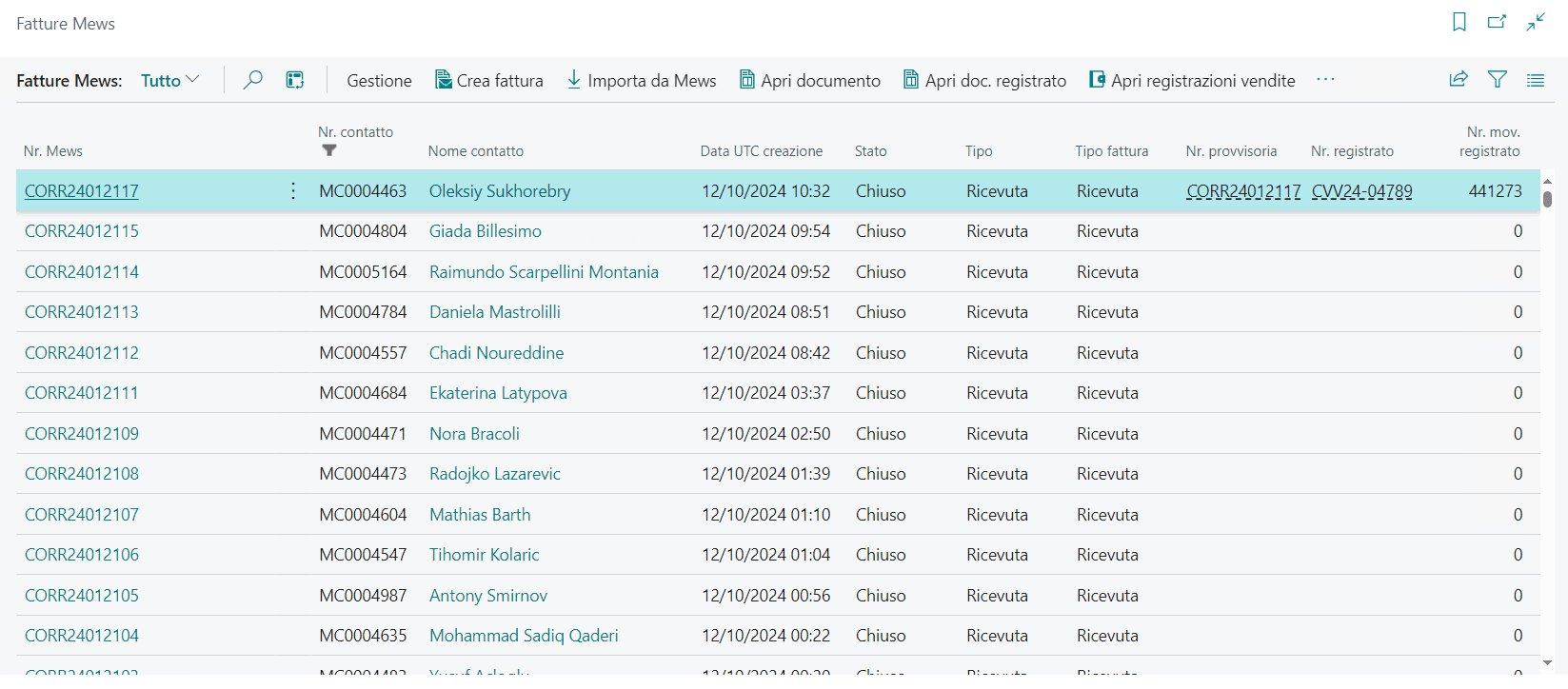Click the search magnifier icon
This screenshot has height=689, width=1568.
tap(252, 80)
